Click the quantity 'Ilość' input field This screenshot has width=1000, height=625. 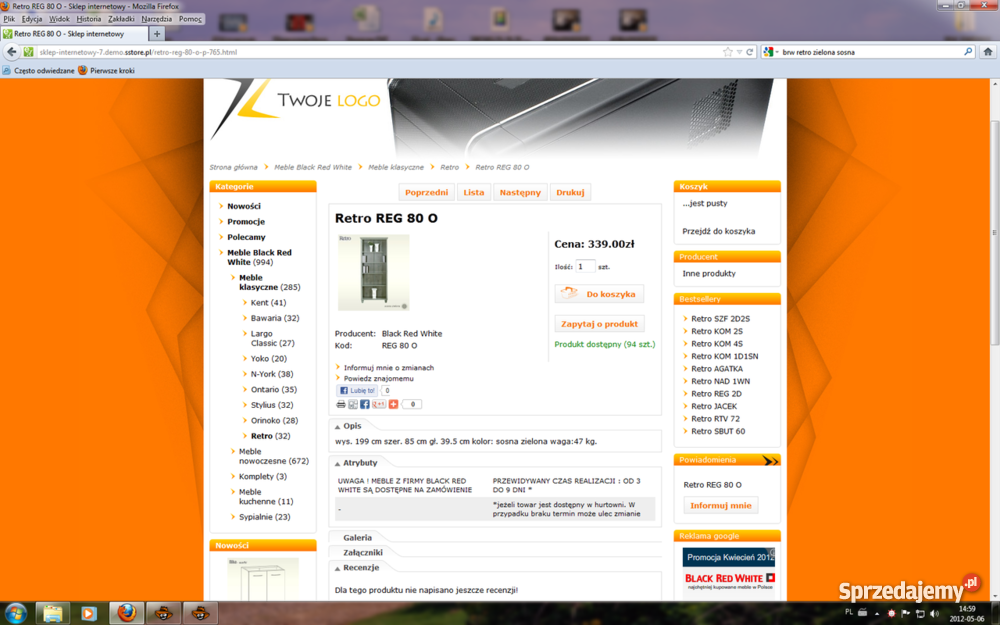click(585, 267)
